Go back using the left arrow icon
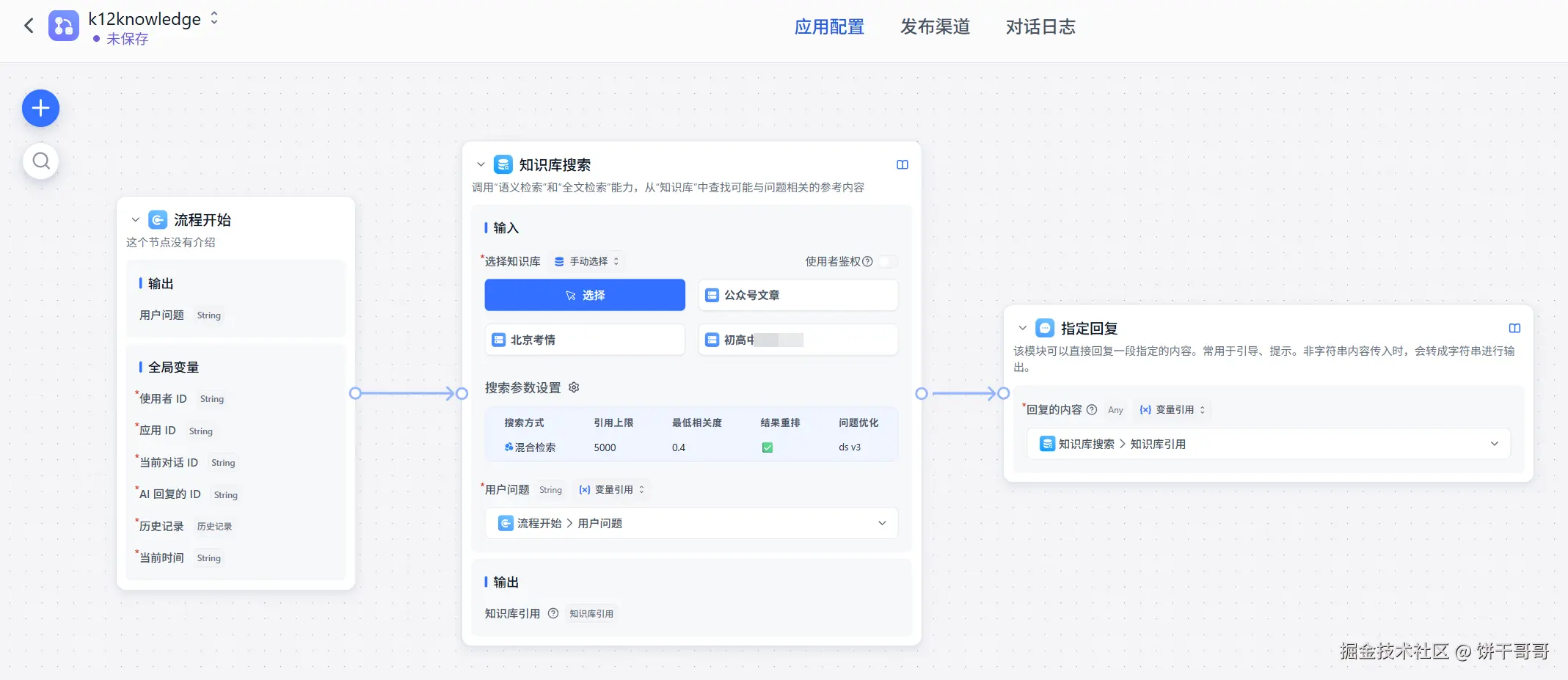The width and height of the screenshot is (1568, 680). [x=29, y=26]
